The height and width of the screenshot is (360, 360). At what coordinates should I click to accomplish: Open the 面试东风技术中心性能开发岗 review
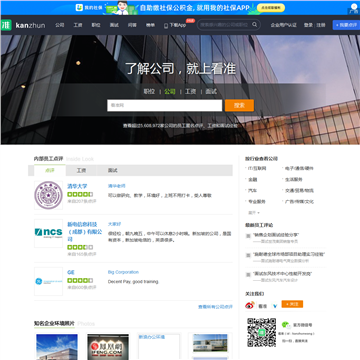pyautogui.click(x=282, y=274)
